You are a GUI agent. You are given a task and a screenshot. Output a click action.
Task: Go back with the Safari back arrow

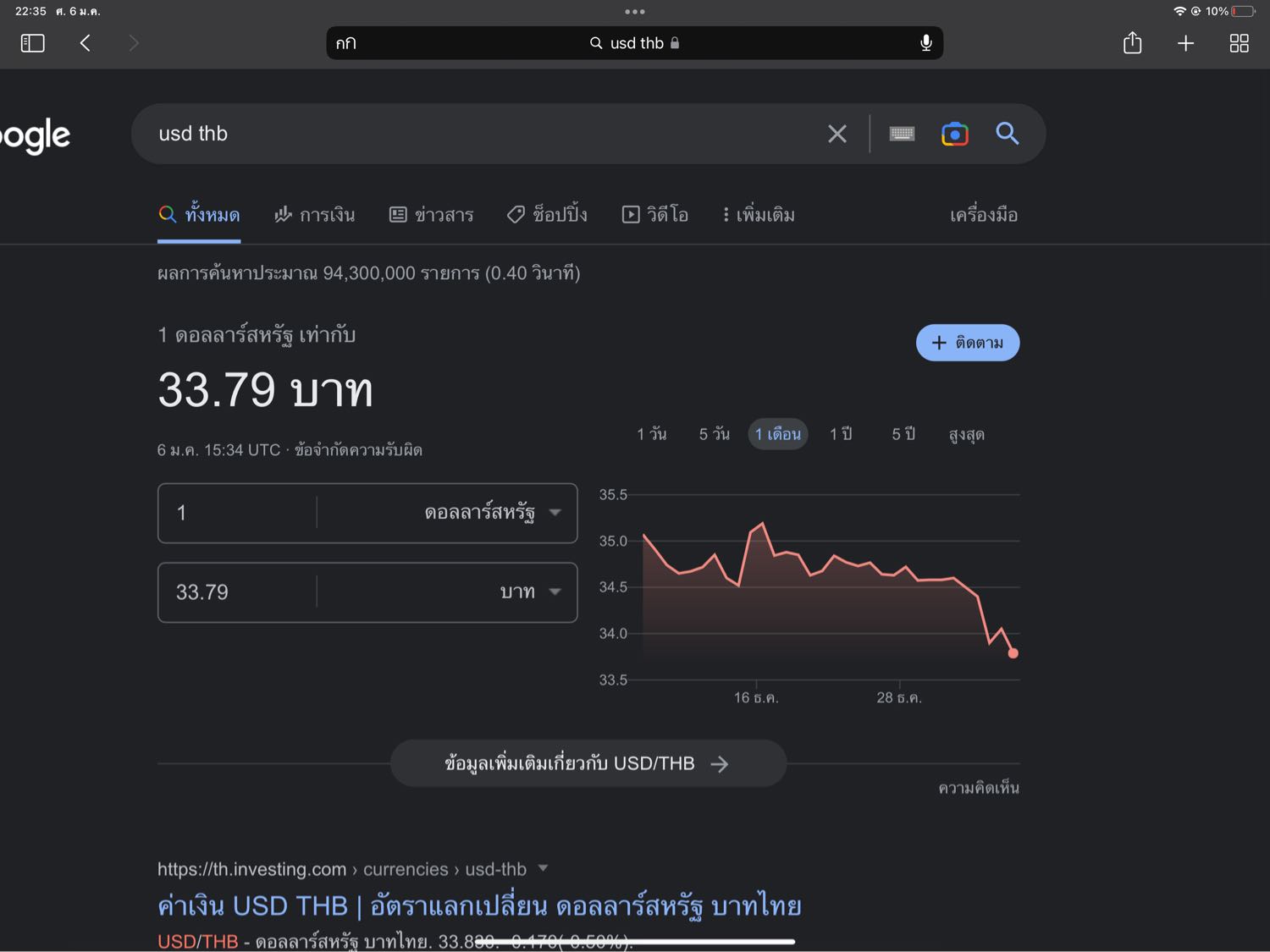pos(86,43)
